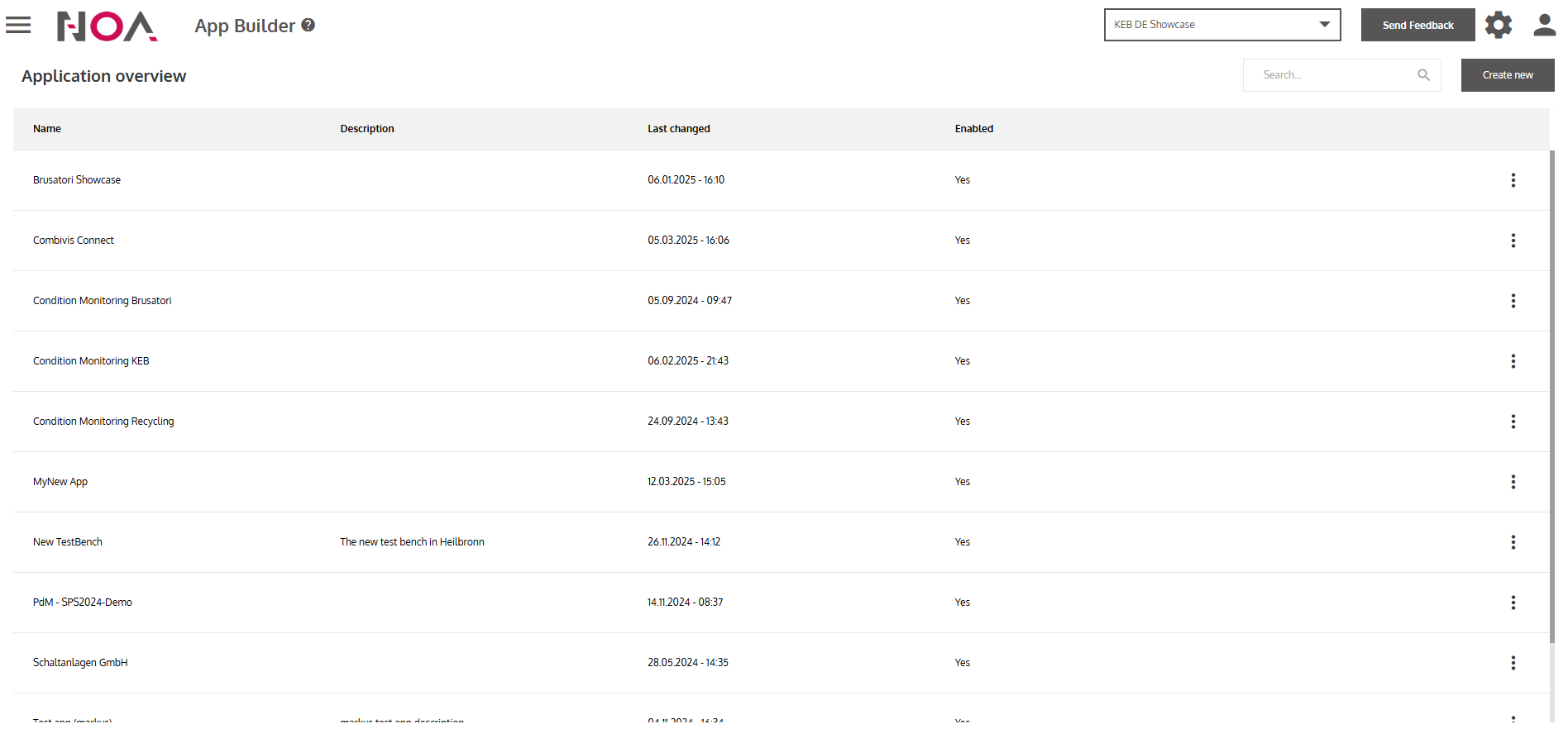Show more options for MyNew App
The height and width of the screenshot is (748, 1568).
point(1513,482)
